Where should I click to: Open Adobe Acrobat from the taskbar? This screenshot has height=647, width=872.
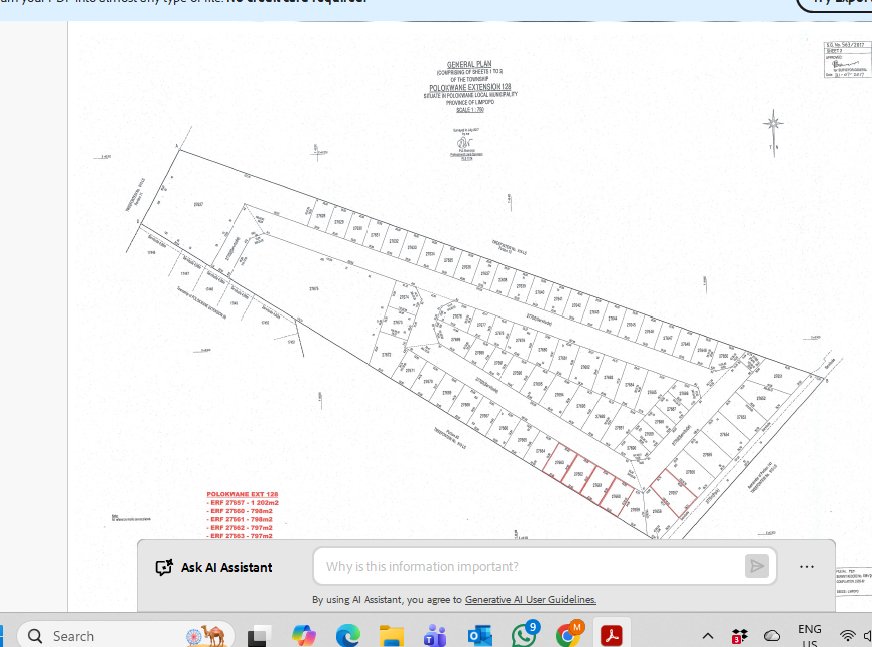[611, 635]
